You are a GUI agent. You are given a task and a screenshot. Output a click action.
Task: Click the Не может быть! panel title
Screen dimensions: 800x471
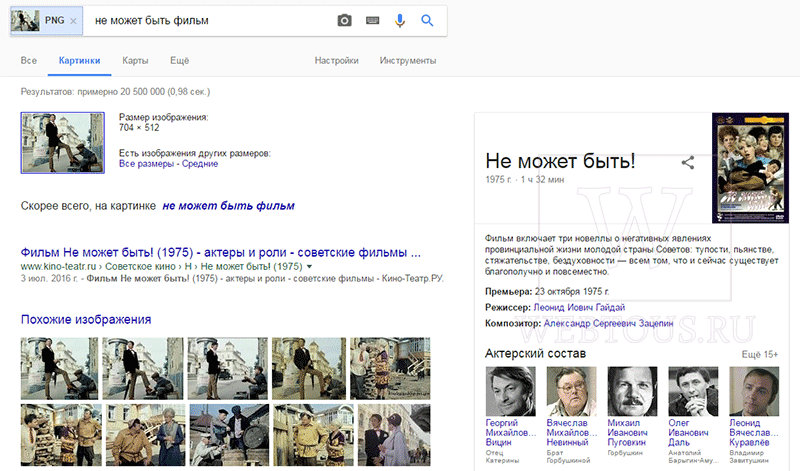pyautogui.click(x=560, y=161)
